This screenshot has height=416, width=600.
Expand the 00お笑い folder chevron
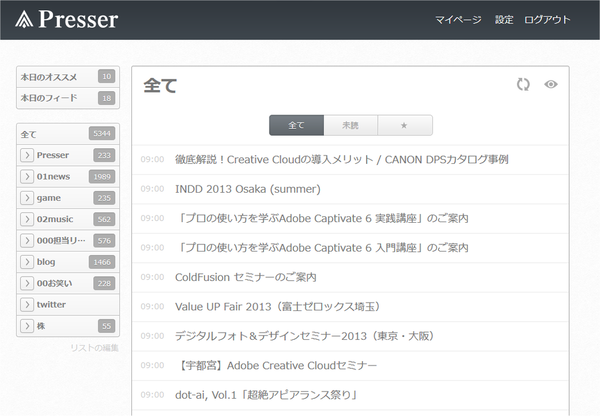pyautogui.click(x=27, y=283)
